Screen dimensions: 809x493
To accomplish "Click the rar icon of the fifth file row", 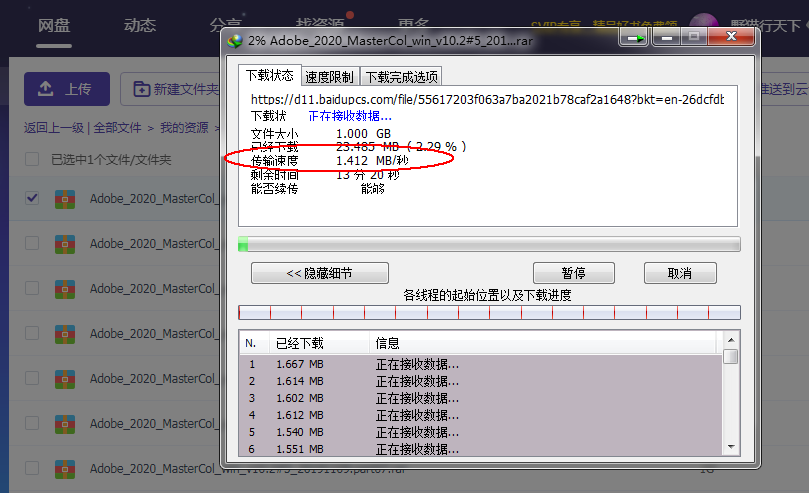I will (x=65, y=379).
